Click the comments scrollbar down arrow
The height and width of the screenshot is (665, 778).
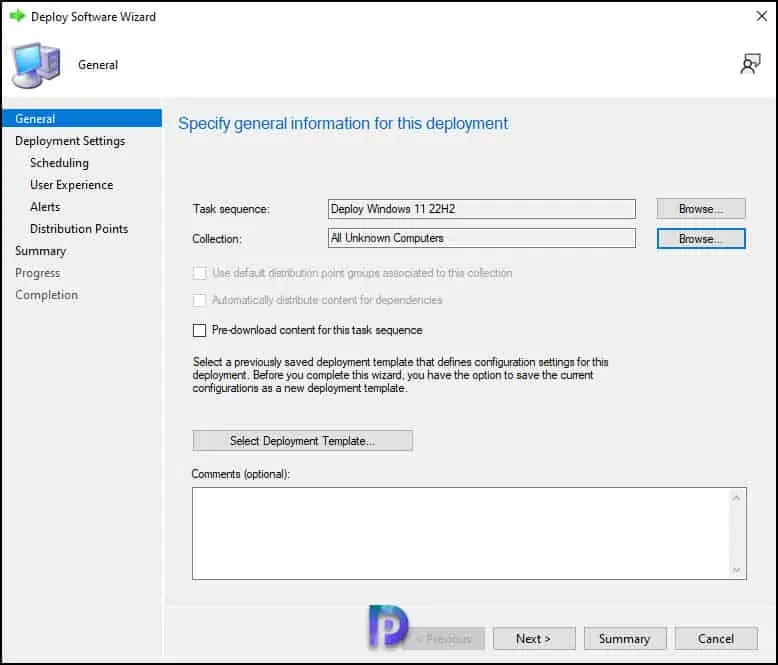pyautogui.click(x=736, y=570)
